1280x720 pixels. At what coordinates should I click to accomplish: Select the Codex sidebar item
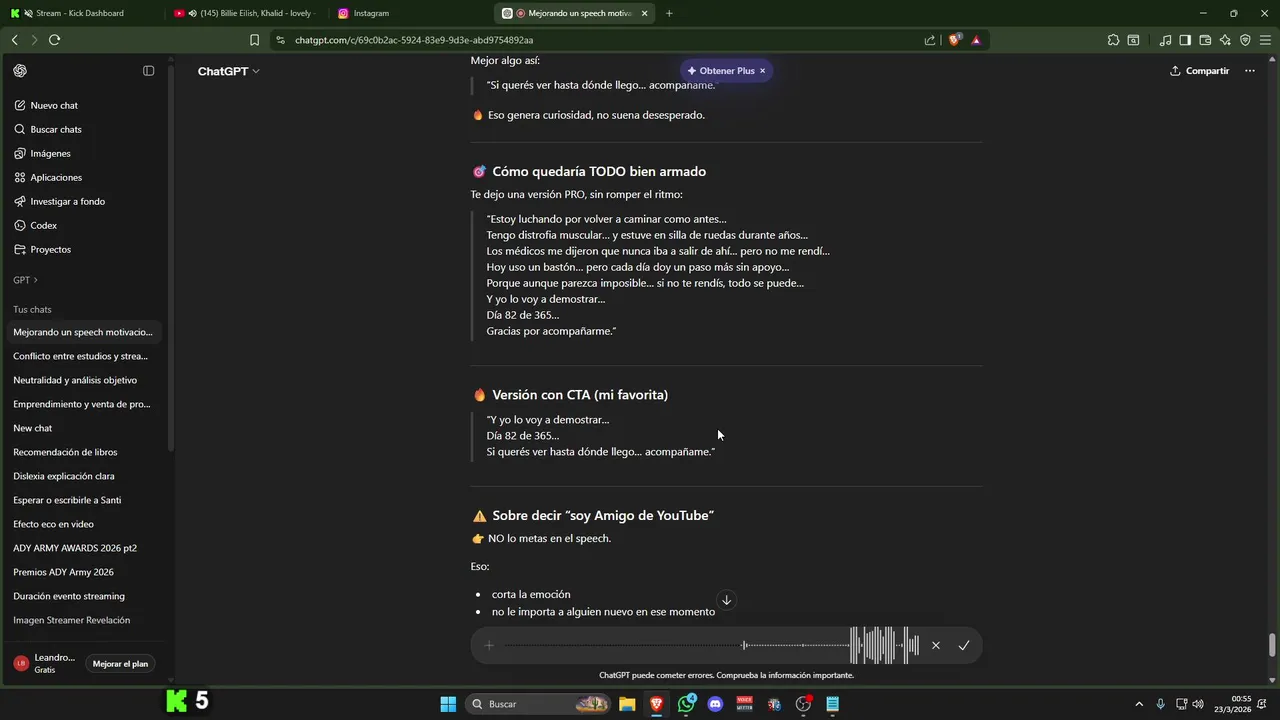43,225
